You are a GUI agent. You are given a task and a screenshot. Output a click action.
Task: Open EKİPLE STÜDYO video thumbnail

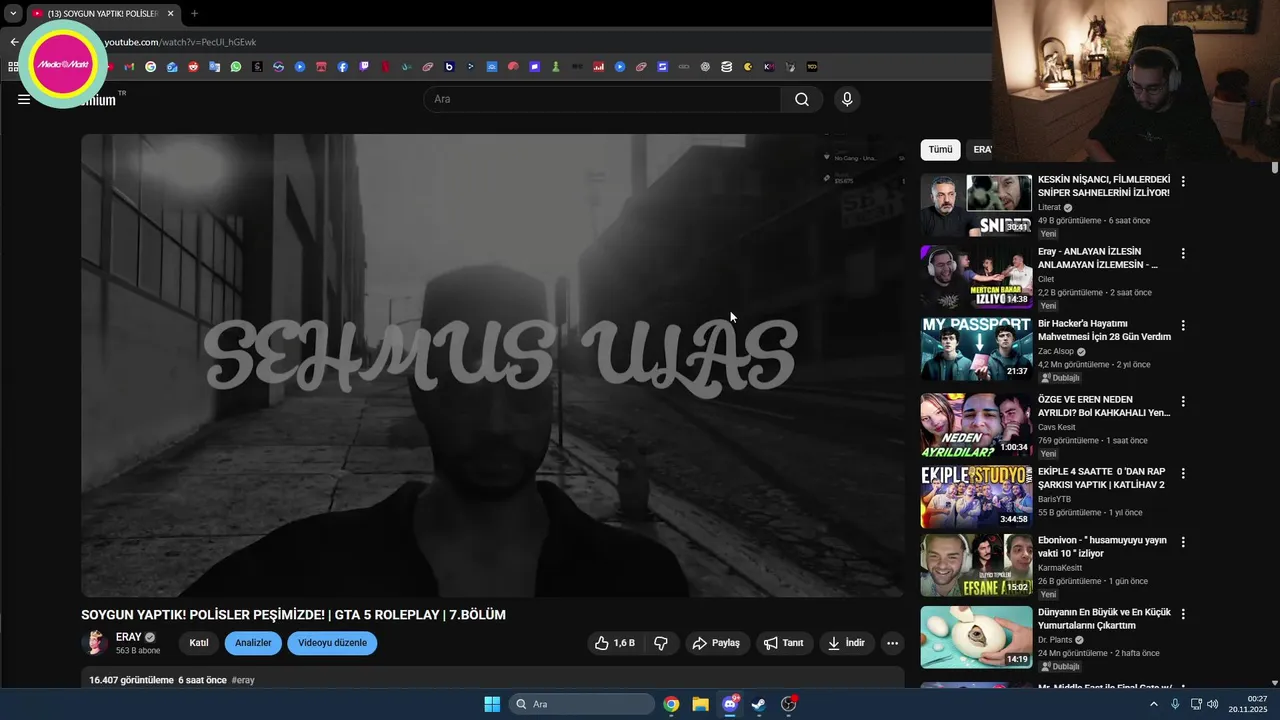click(976, 496)
